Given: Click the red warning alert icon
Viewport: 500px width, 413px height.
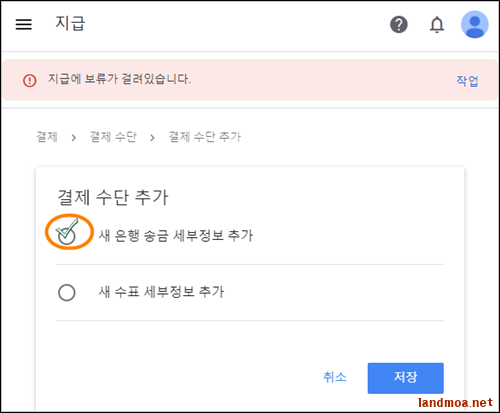Looking at the screenshot, I should point(29,80).
